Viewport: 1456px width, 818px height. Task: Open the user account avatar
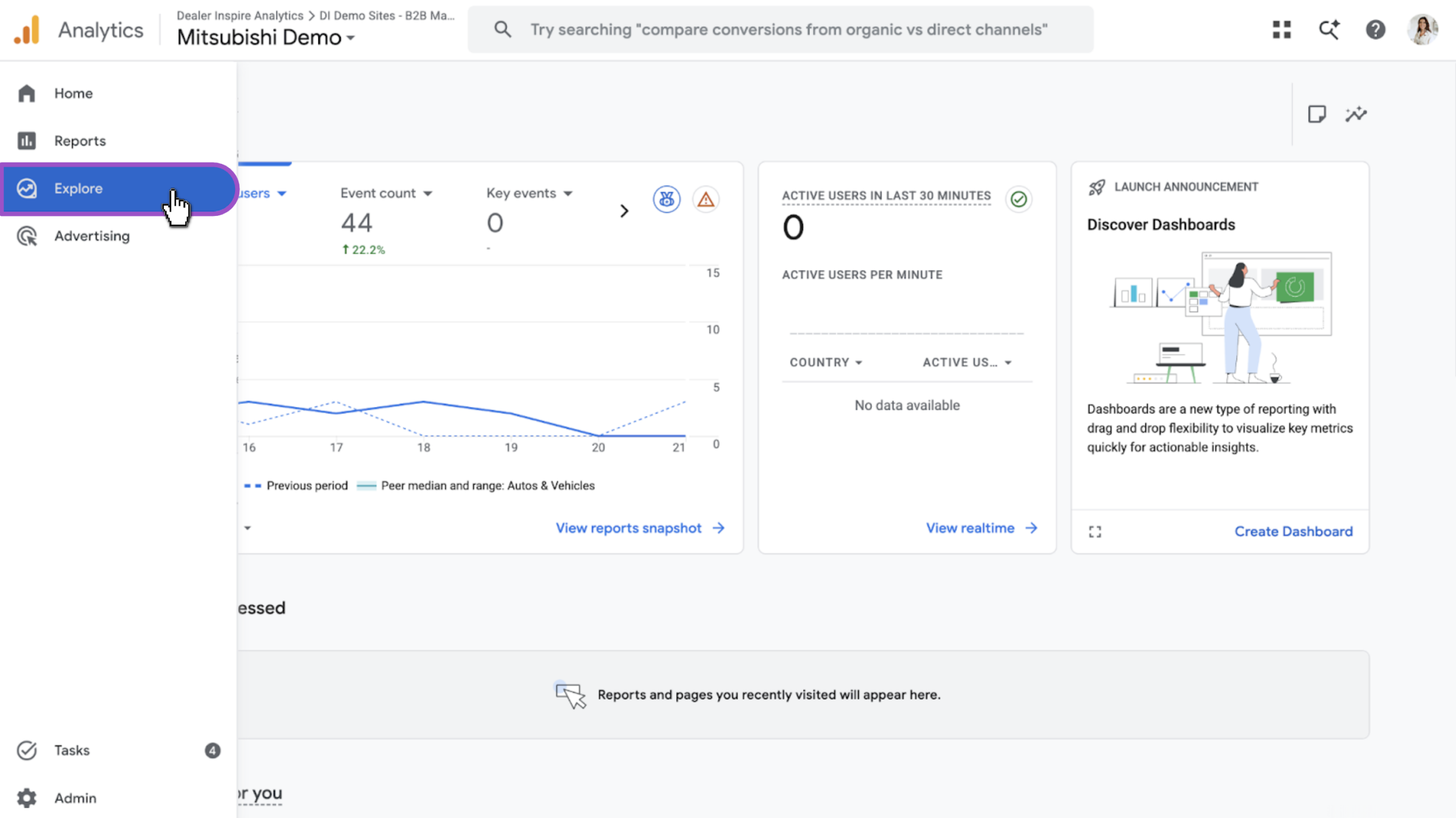point(1422,30)
